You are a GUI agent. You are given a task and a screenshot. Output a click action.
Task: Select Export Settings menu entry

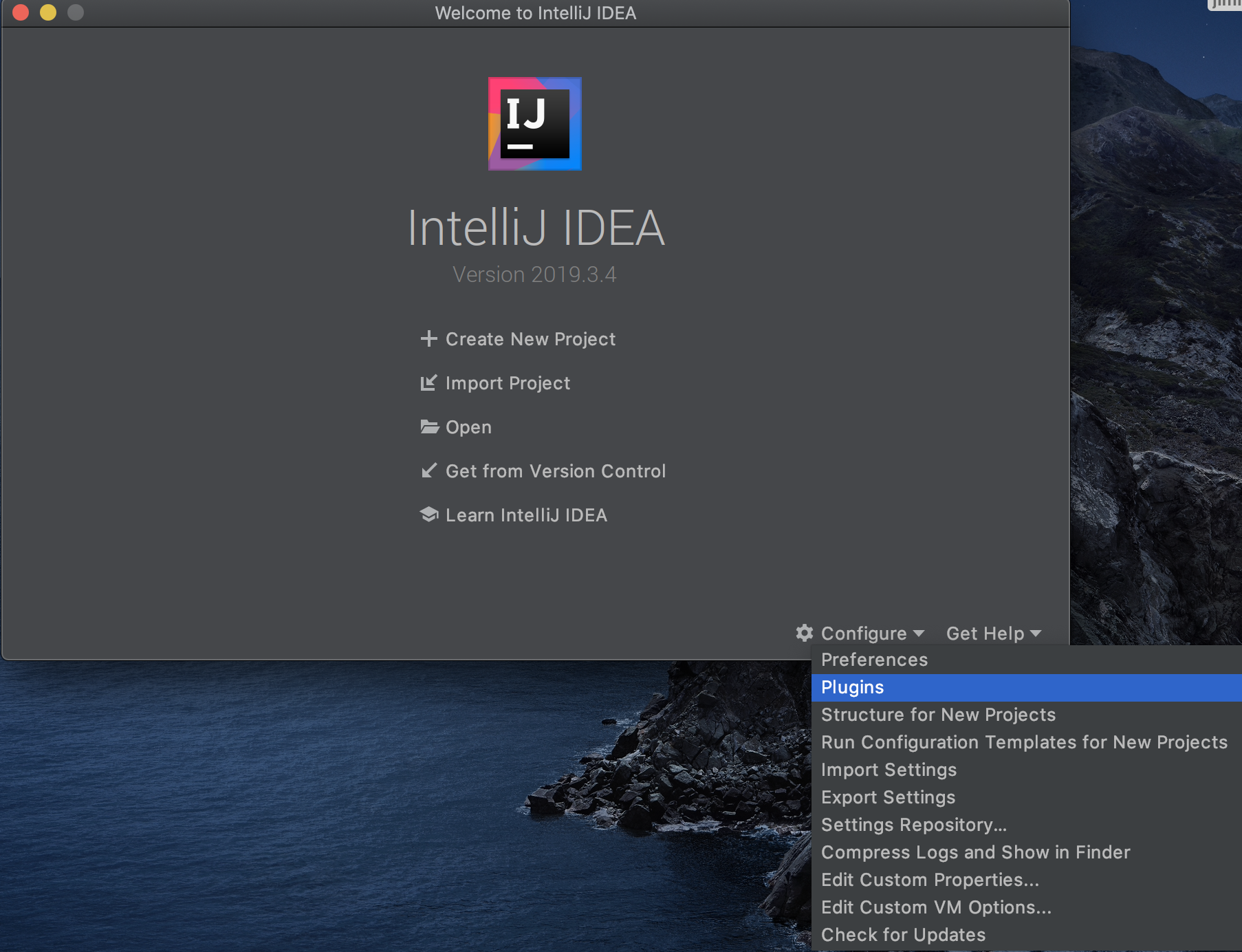pyautogui.click(x=1027, y=797)
